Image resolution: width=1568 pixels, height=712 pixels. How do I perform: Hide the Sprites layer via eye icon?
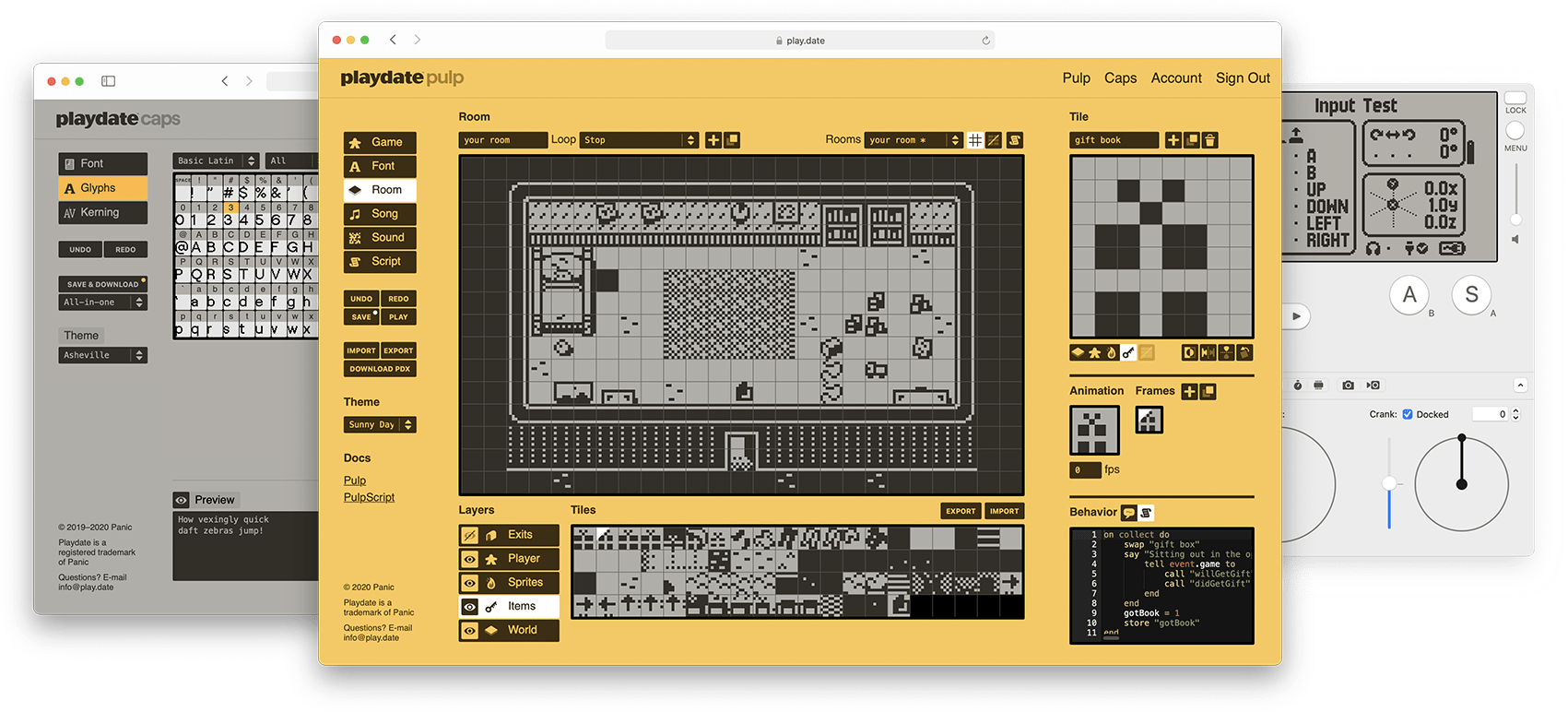point(470,583)
